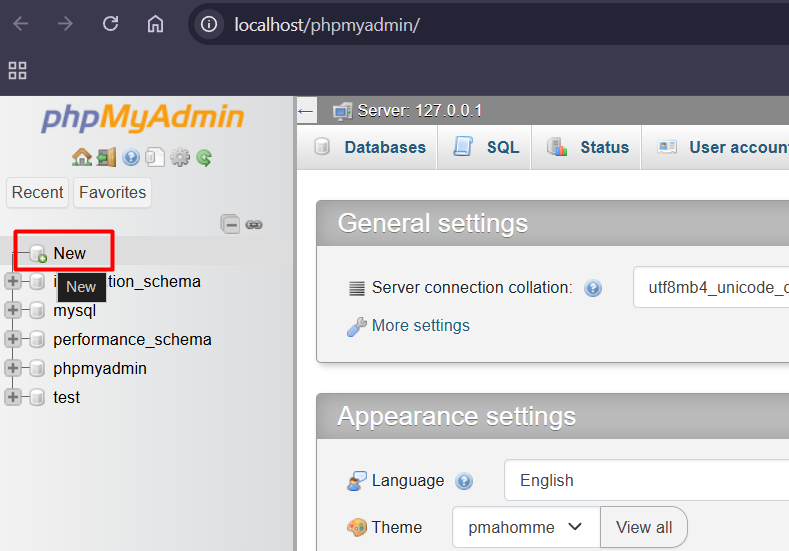The image size is (789, 551).
Task: View site information icon in address bar
Action: pos(209,24)
